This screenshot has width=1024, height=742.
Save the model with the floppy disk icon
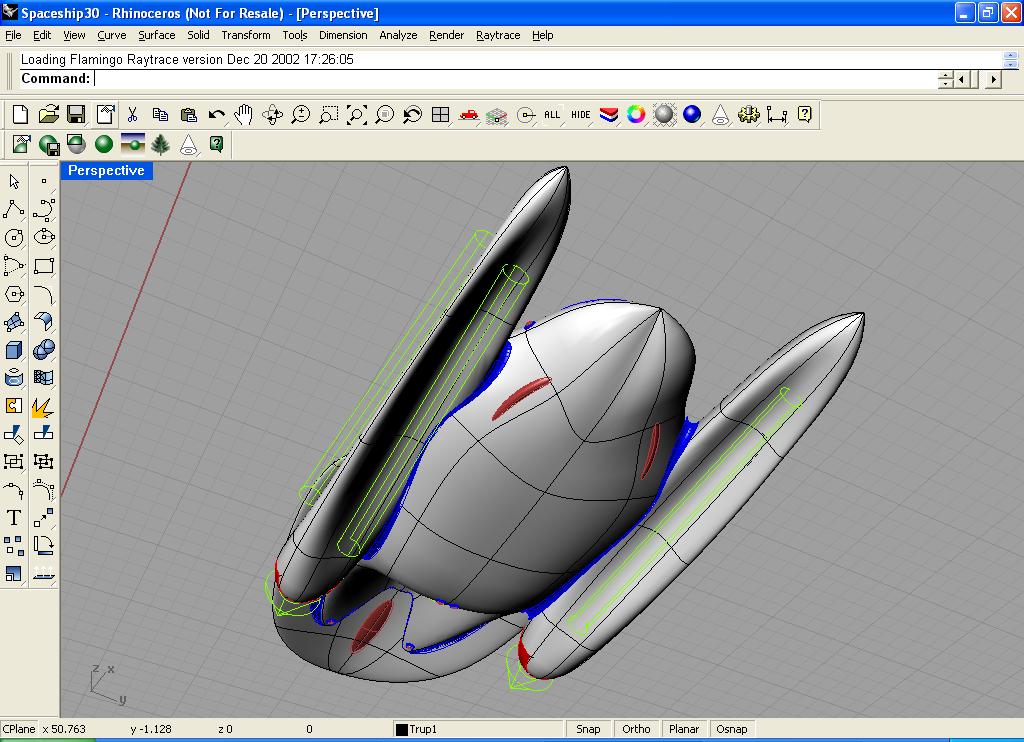point(76,115)
